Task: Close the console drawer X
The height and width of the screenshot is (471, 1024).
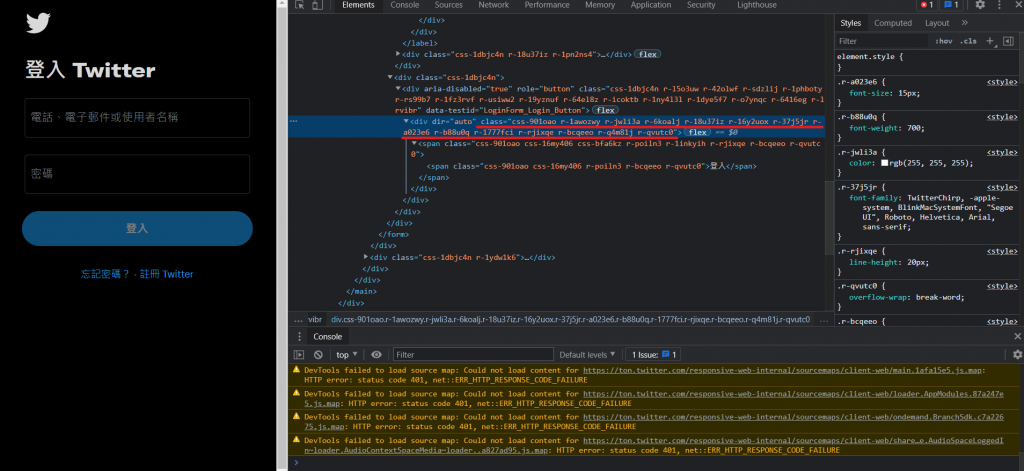Action: coord(1017,336)
